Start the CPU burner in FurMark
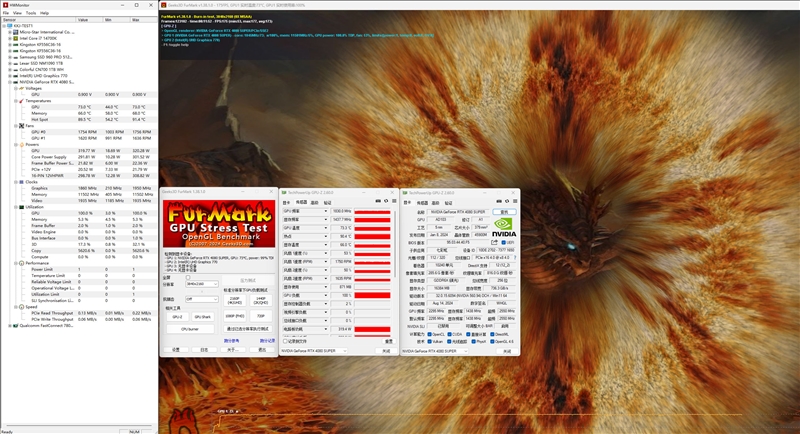 coord(190,329)
